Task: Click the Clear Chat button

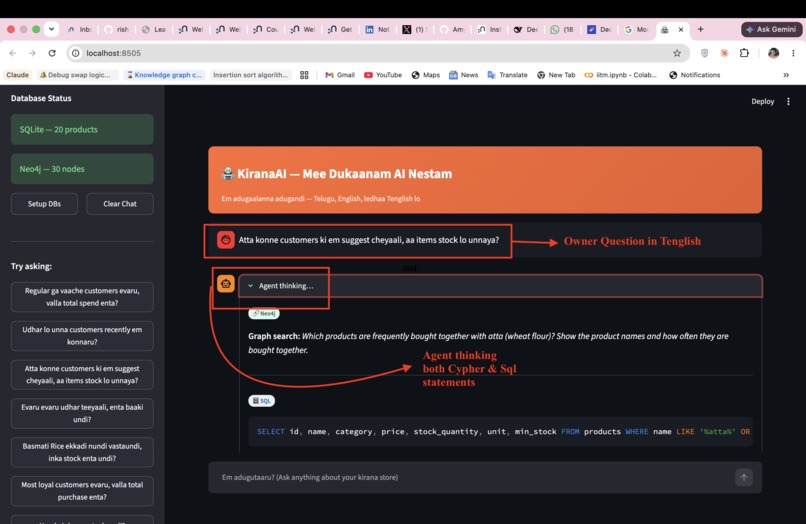Action: coord(120,204)
